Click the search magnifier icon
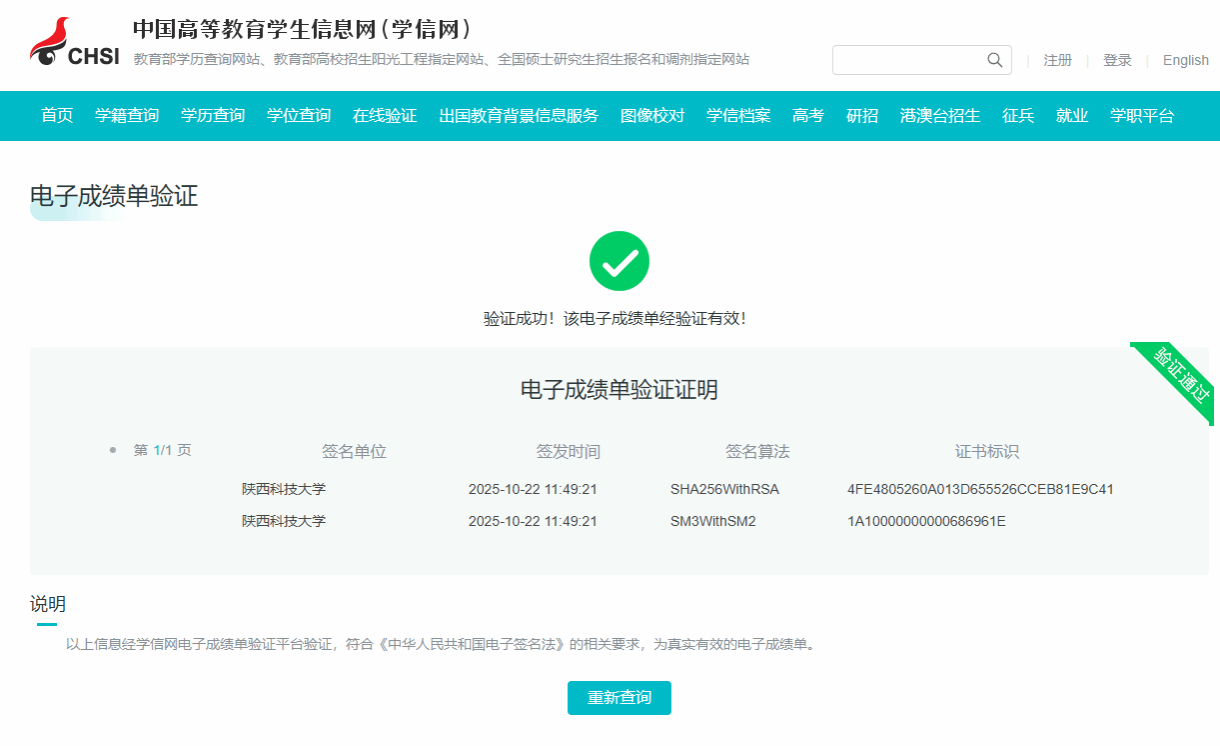Screen dimensions: 1220x746 (994, 60)
